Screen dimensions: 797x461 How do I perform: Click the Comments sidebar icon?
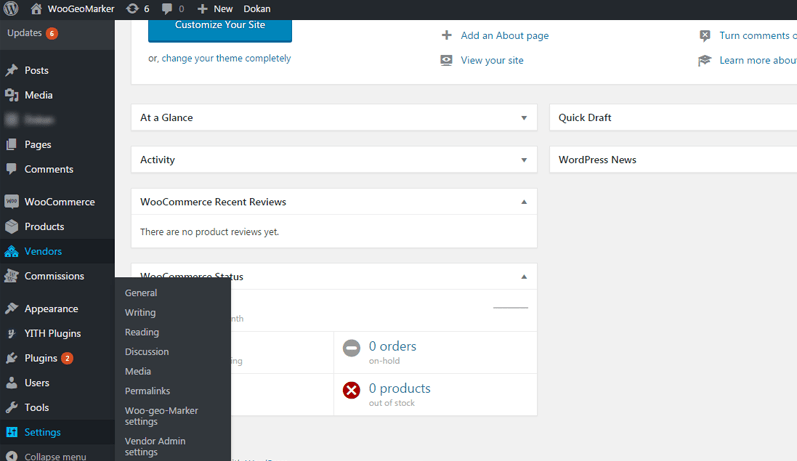pos(12,169)
